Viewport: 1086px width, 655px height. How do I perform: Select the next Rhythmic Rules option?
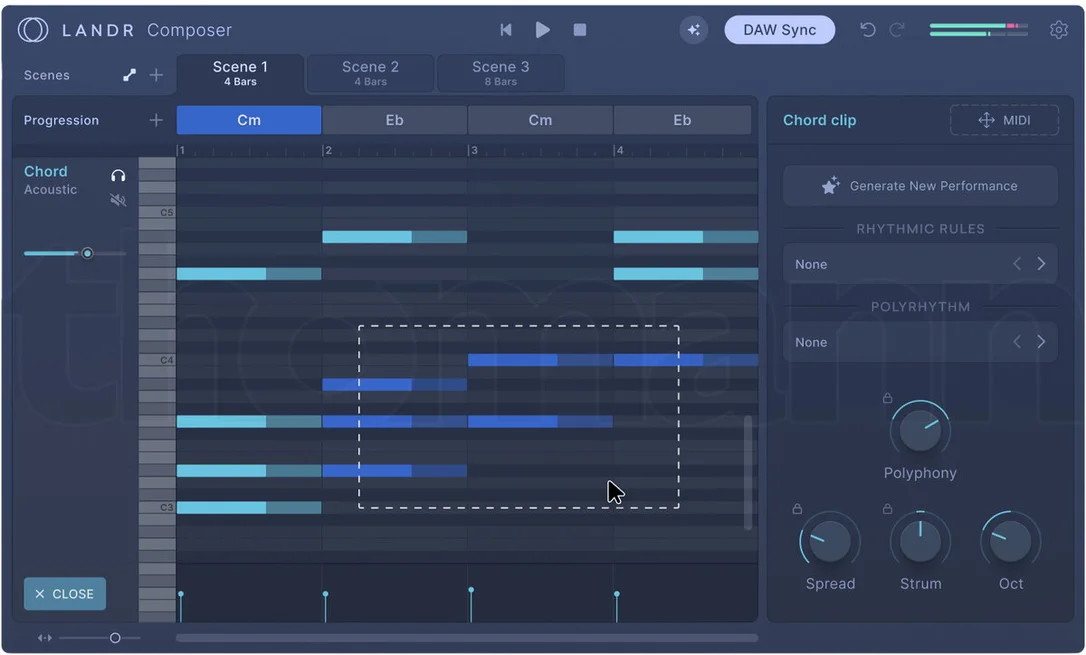(1041, 264)
